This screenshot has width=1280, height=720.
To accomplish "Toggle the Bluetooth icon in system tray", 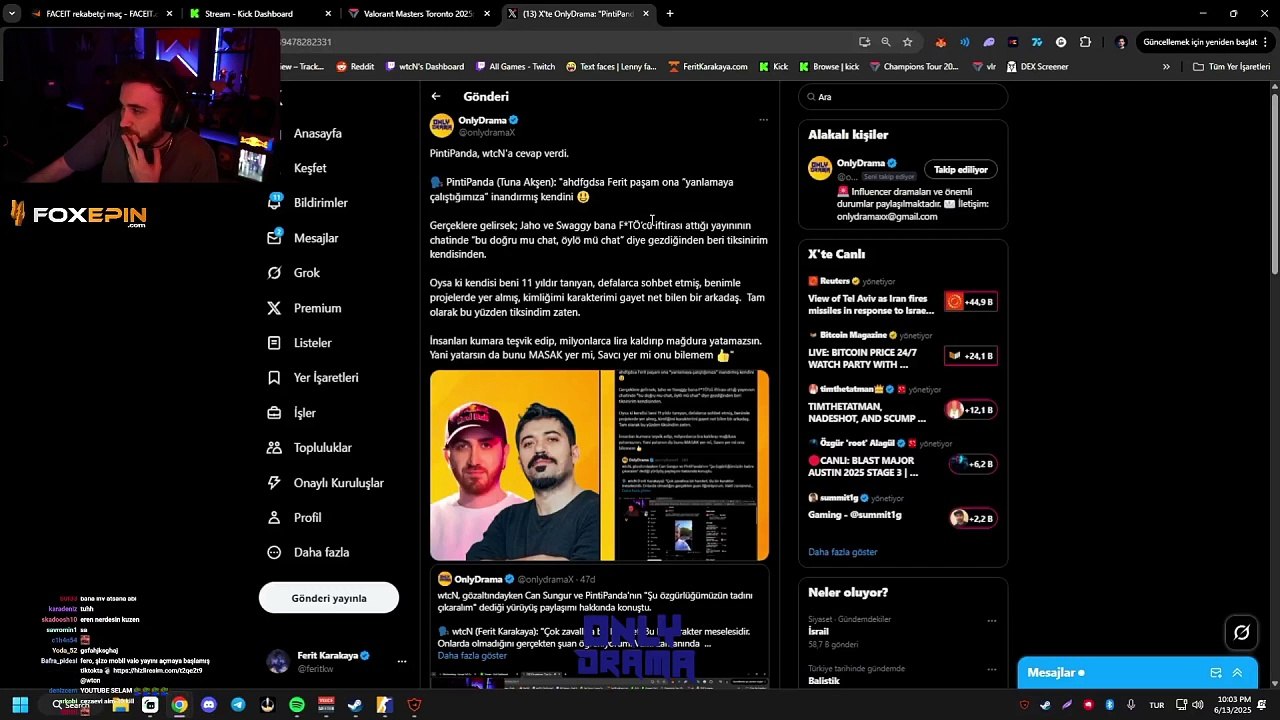I will tap(1109, 705).
